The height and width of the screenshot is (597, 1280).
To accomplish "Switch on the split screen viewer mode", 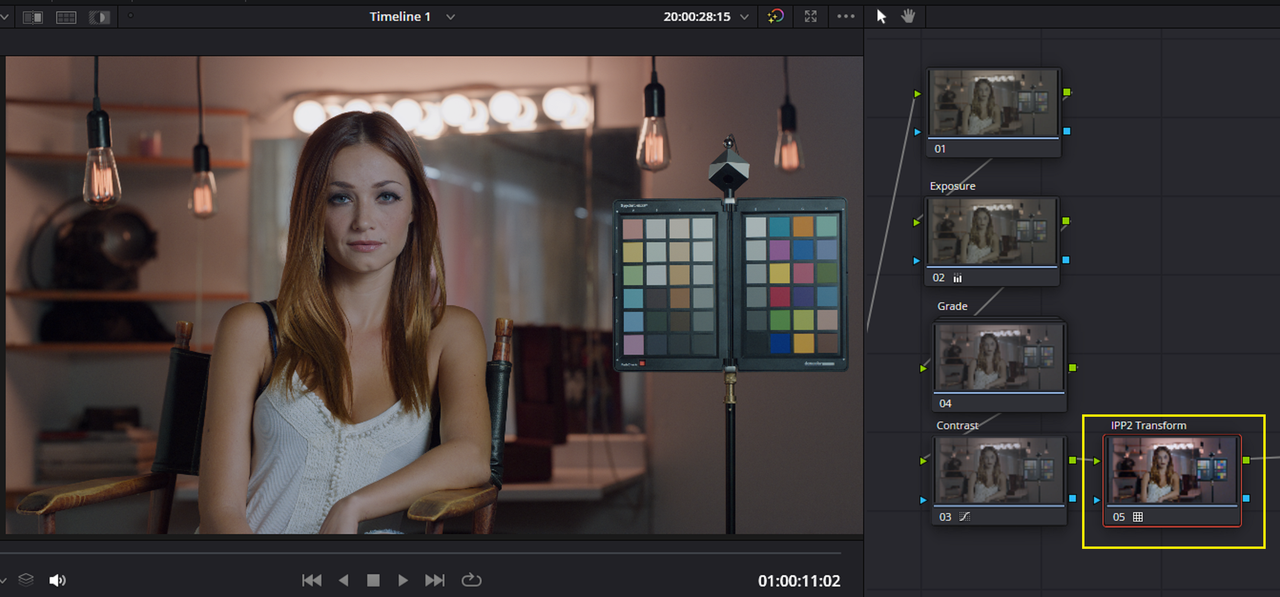I will 66,17.
